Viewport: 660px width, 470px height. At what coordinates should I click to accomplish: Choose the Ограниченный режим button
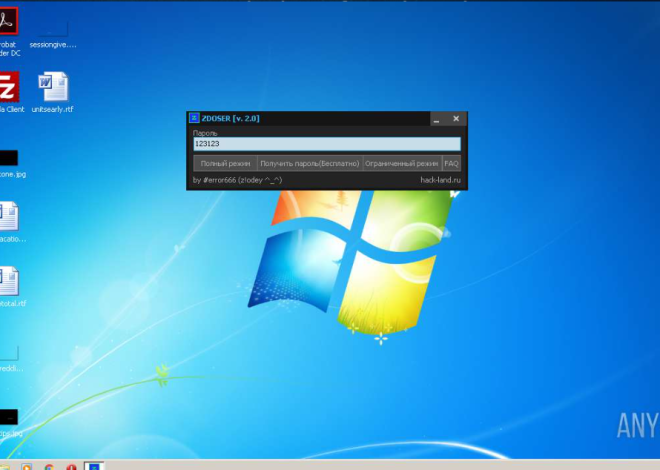401,163
